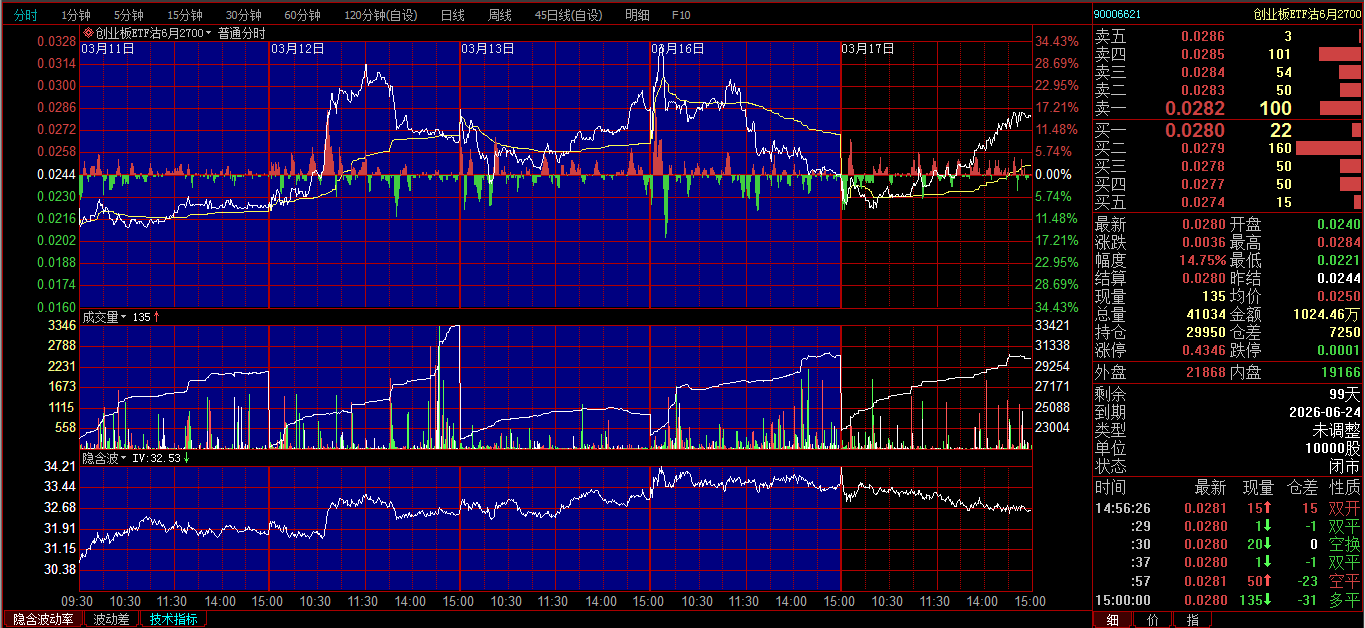Switch to the 1分钟 period tab

[x=75, y=15]
